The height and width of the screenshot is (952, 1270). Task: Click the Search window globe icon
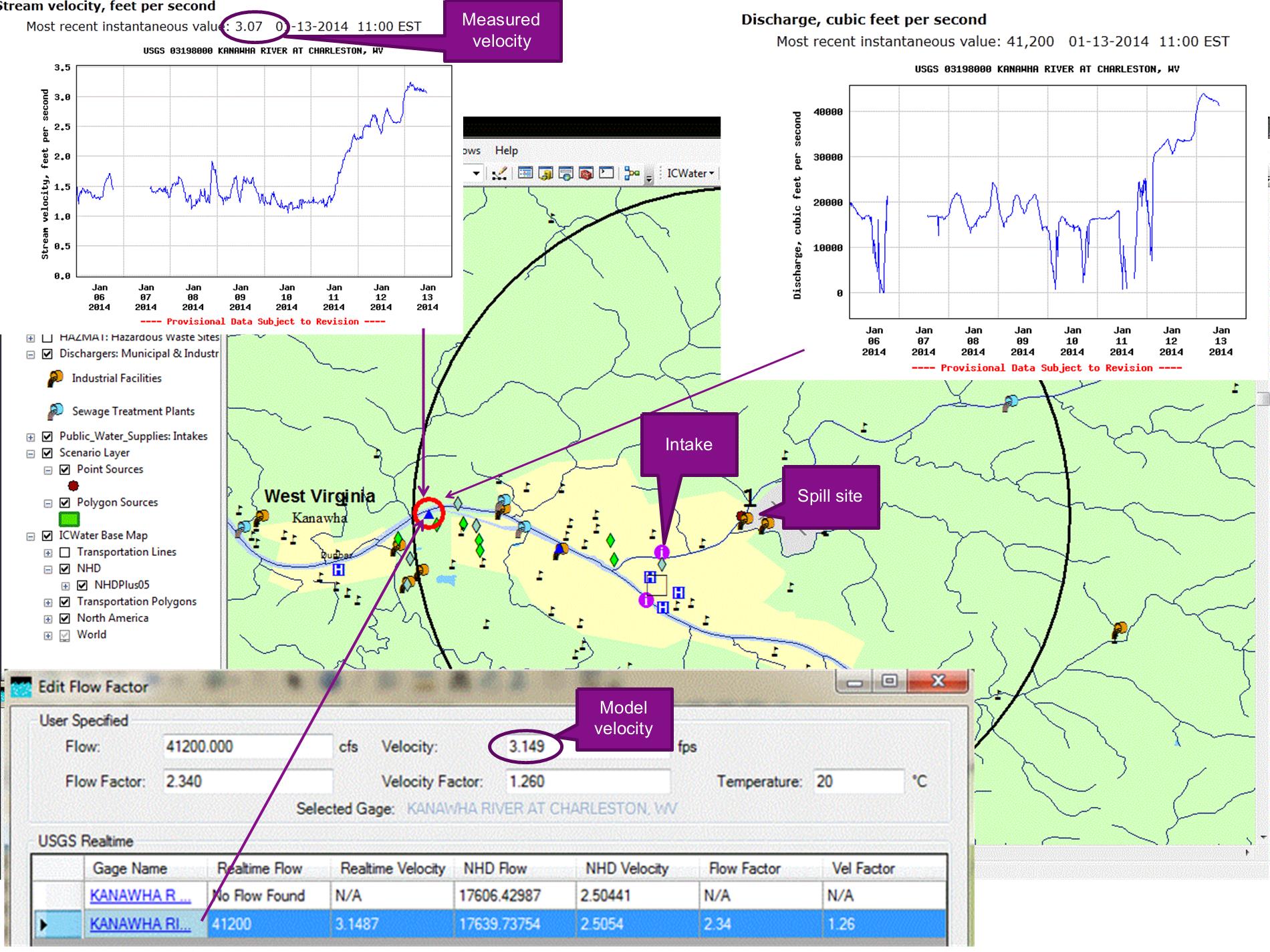tap(565, 174)
